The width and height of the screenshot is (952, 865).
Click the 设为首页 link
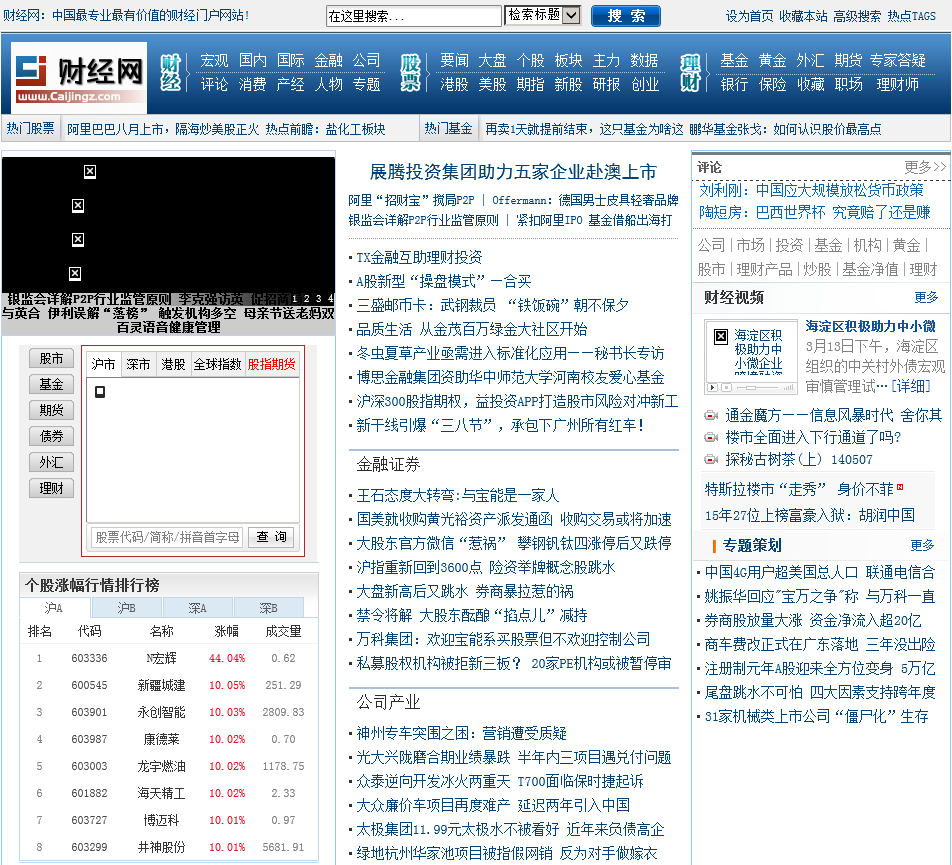[749, 16]
